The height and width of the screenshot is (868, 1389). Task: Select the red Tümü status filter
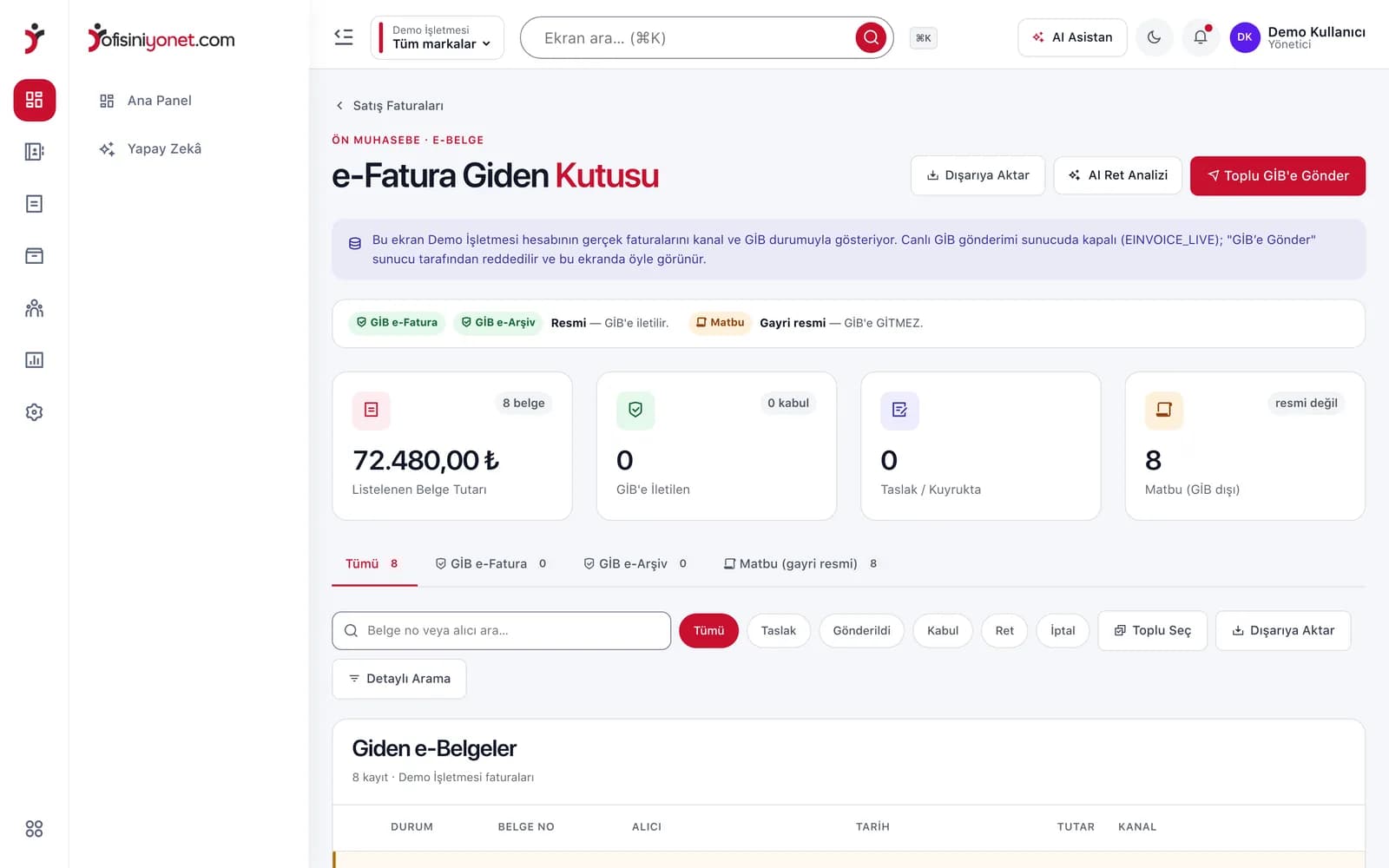pos(708,631)
